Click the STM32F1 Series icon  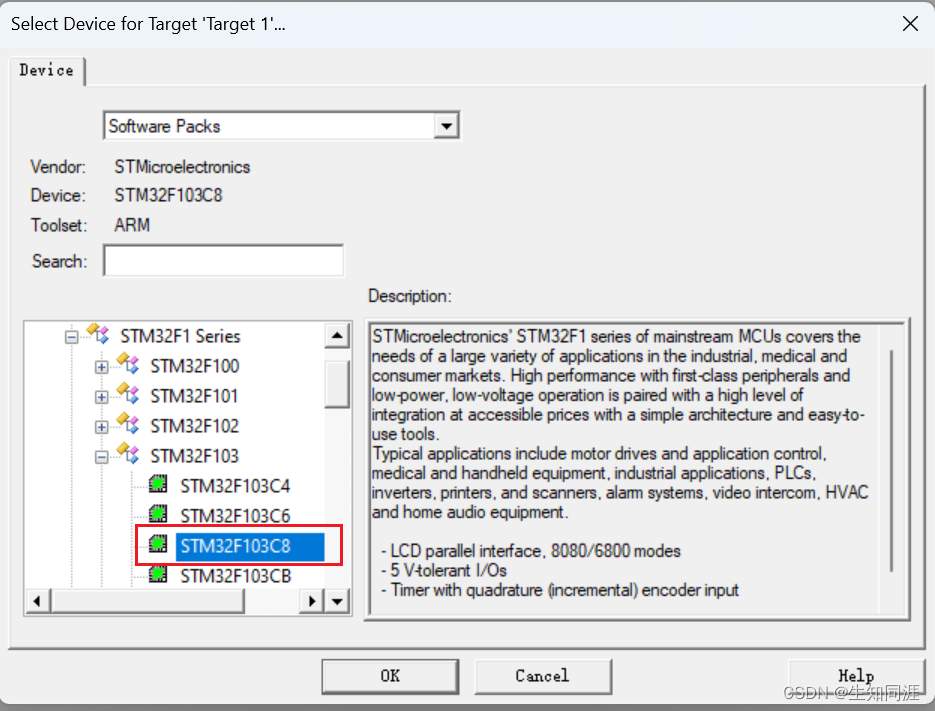pyautogui.click(x=96, y=336)
